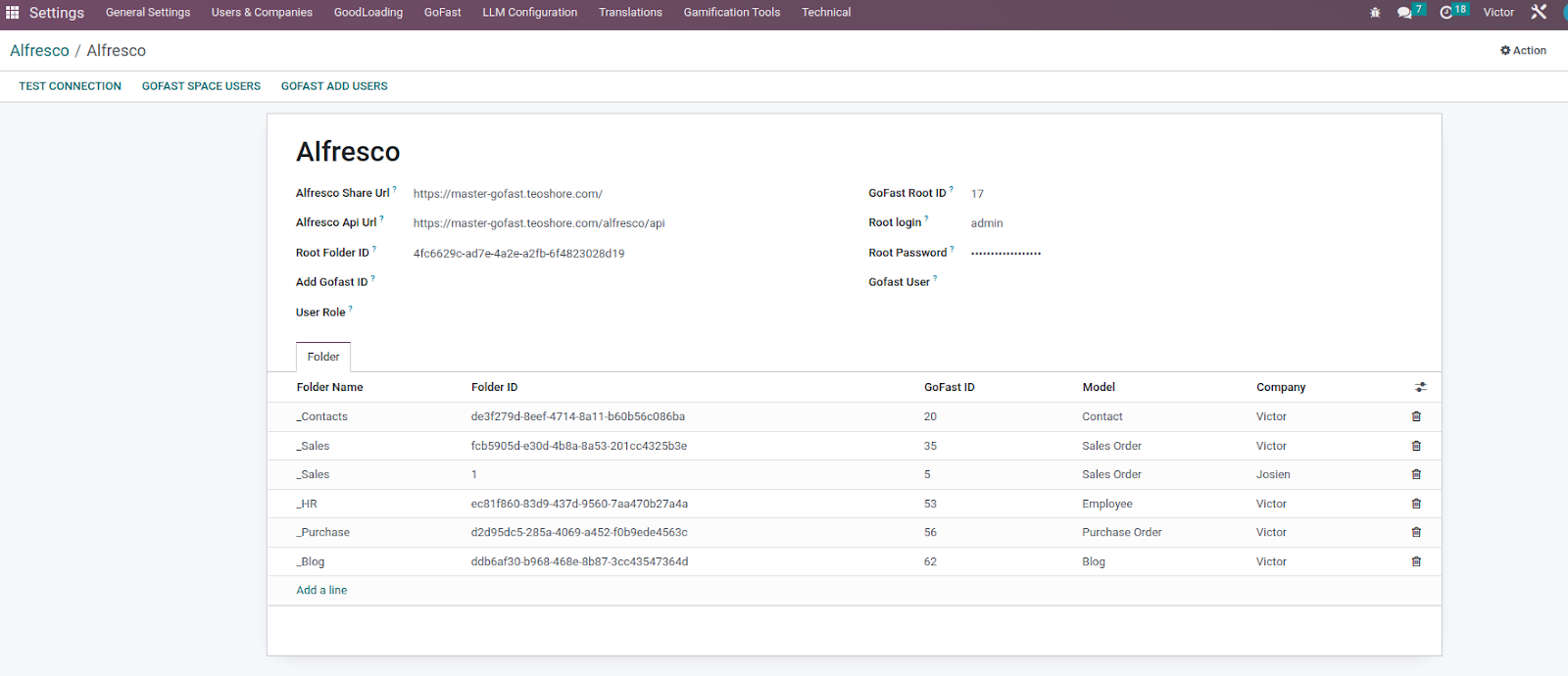Click folder ID starting with de3f279d
The height and width of the screenshot is (676, 1568).
point(578,416)
